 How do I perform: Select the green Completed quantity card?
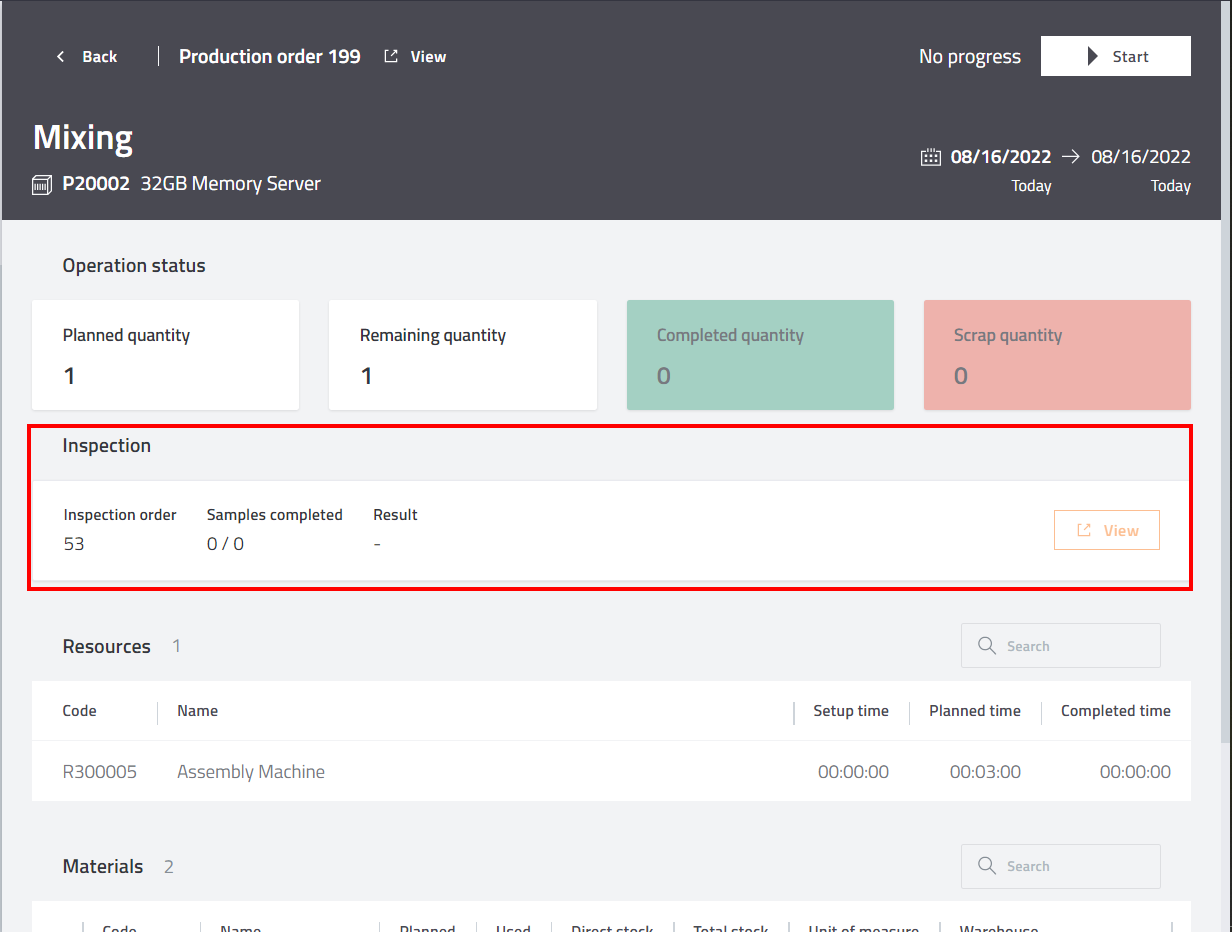click(760, 355)
